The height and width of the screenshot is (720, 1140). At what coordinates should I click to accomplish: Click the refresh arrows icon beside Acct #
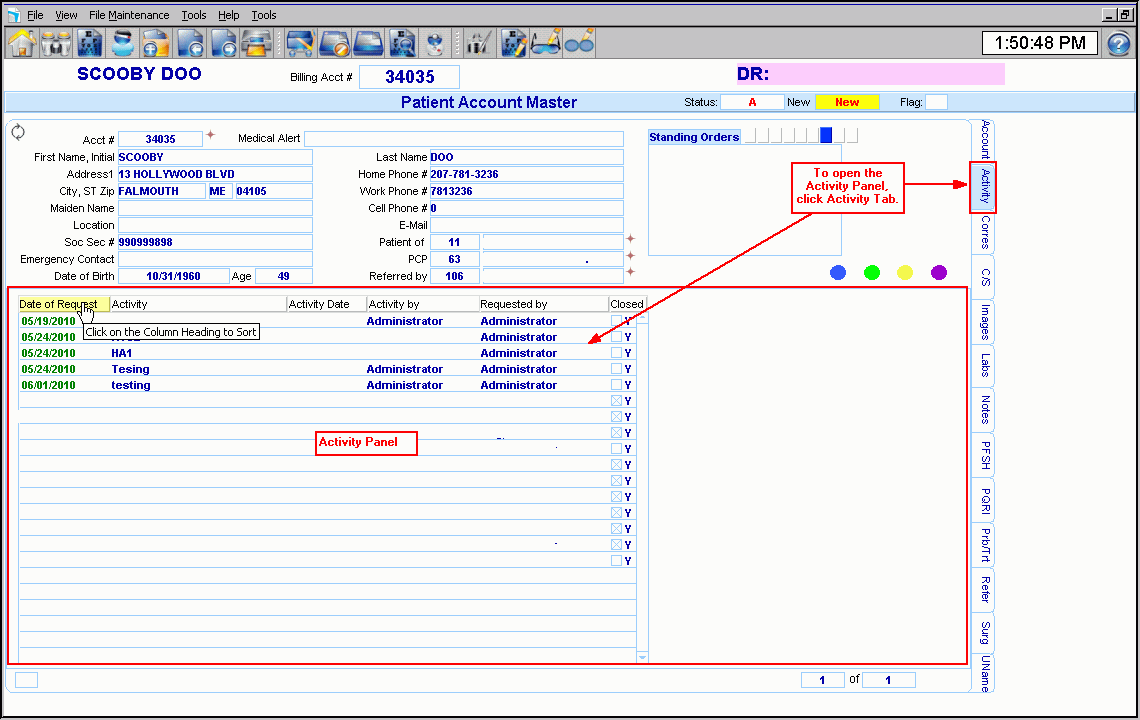pos(18,133)
